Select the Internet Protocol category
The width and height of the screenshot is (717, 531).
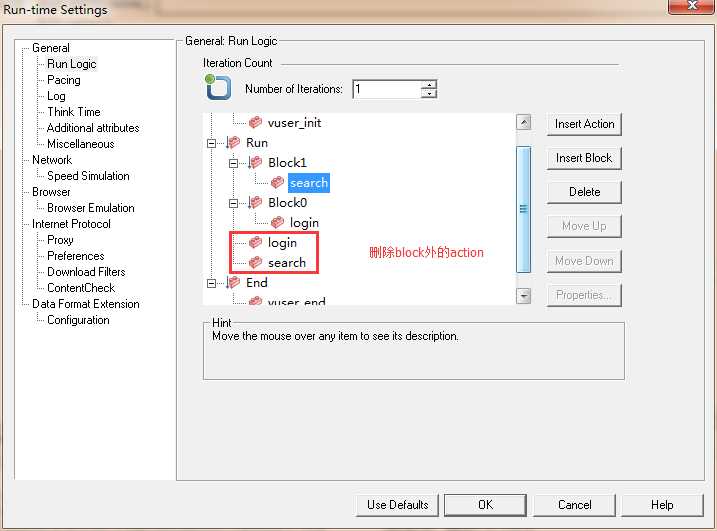pos(71,224)
